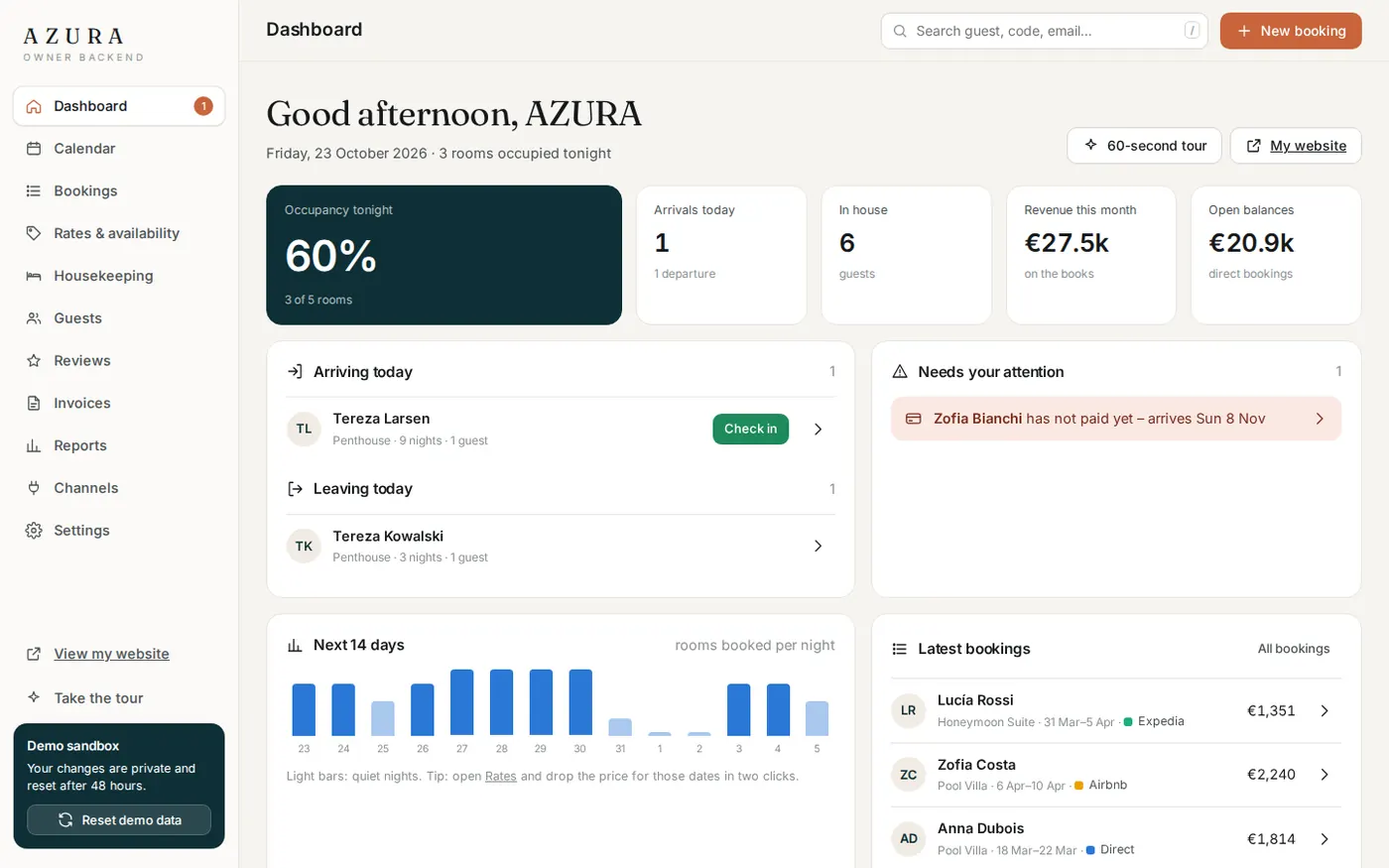The height and width of the screenshot is (868, 1389).
Task: Click the Occupancy tonight card
Action: click(443, 255)
